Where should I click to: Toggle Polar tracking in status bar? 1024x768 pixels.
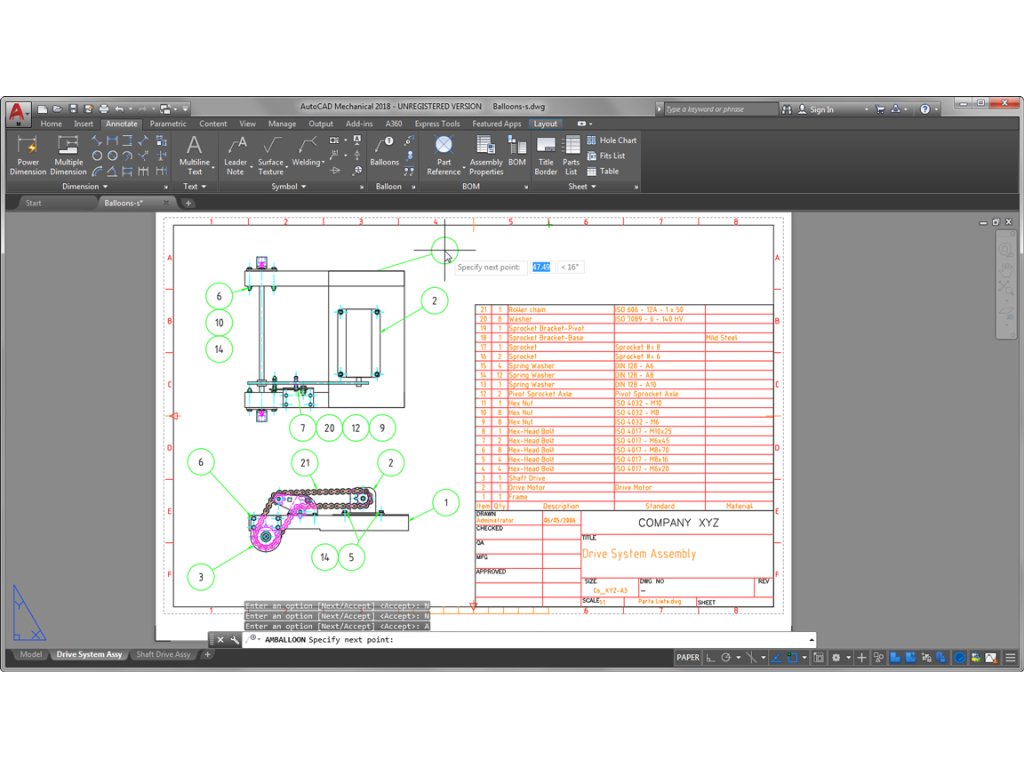(x=726, y=658)
